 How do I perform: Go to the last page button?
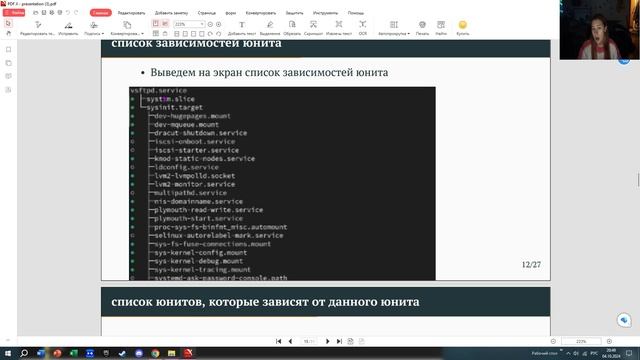339,341
